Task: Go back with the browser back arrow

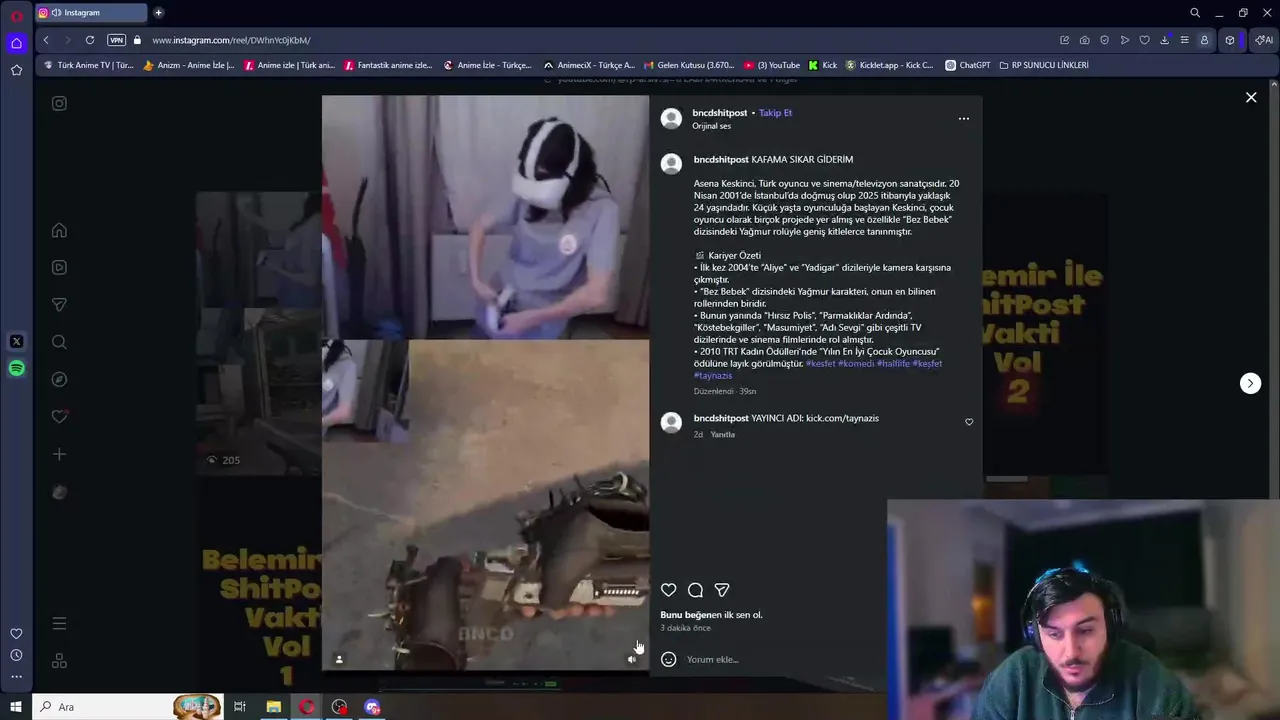Action: 46,40
